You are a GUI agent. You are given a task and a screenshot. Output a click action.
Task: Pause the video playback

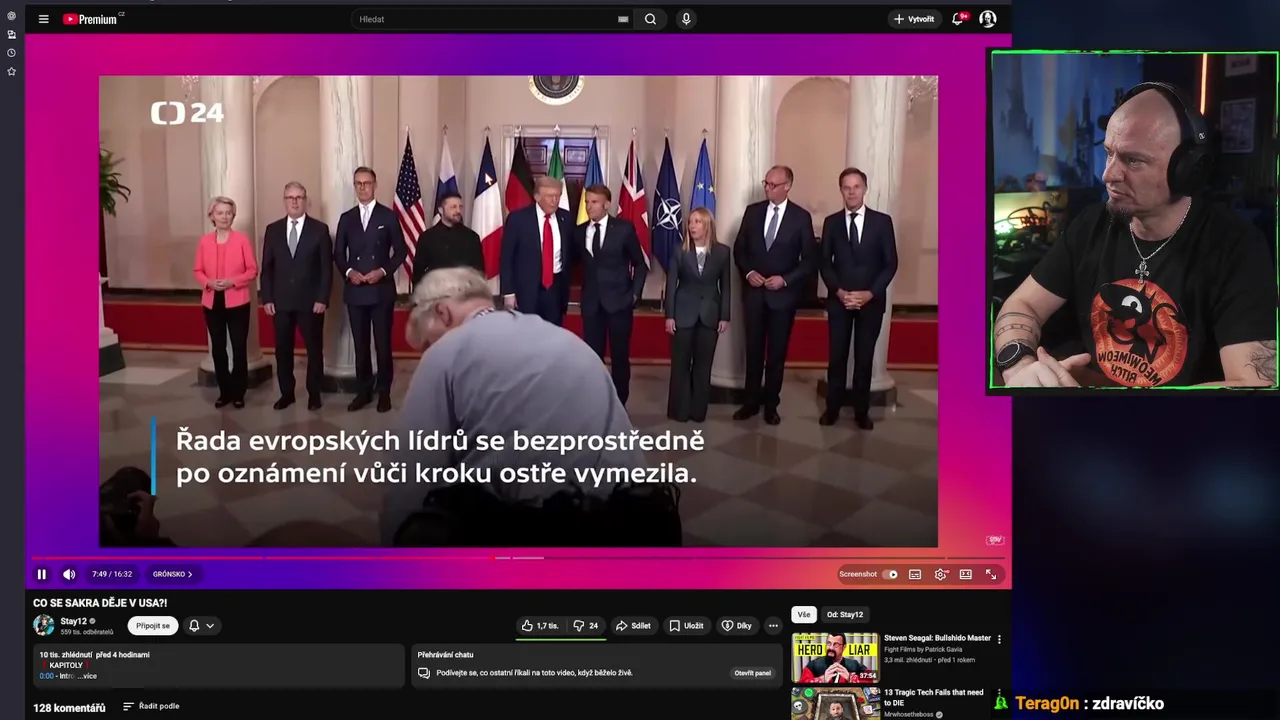(x=42, y=574)
